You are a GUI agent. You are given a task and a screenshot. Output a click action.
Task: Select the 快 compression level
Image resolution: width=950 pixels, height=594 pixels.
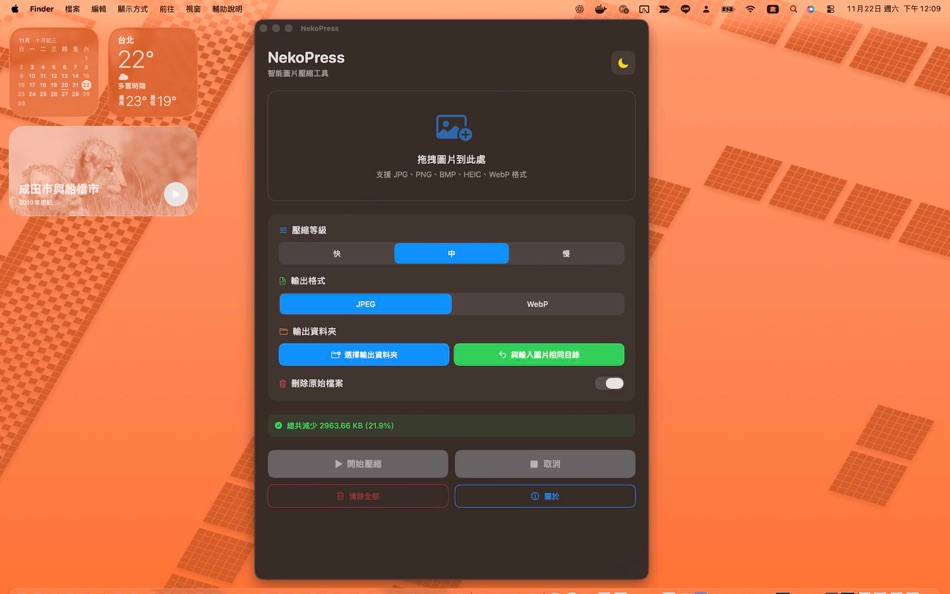coord(335,253)
